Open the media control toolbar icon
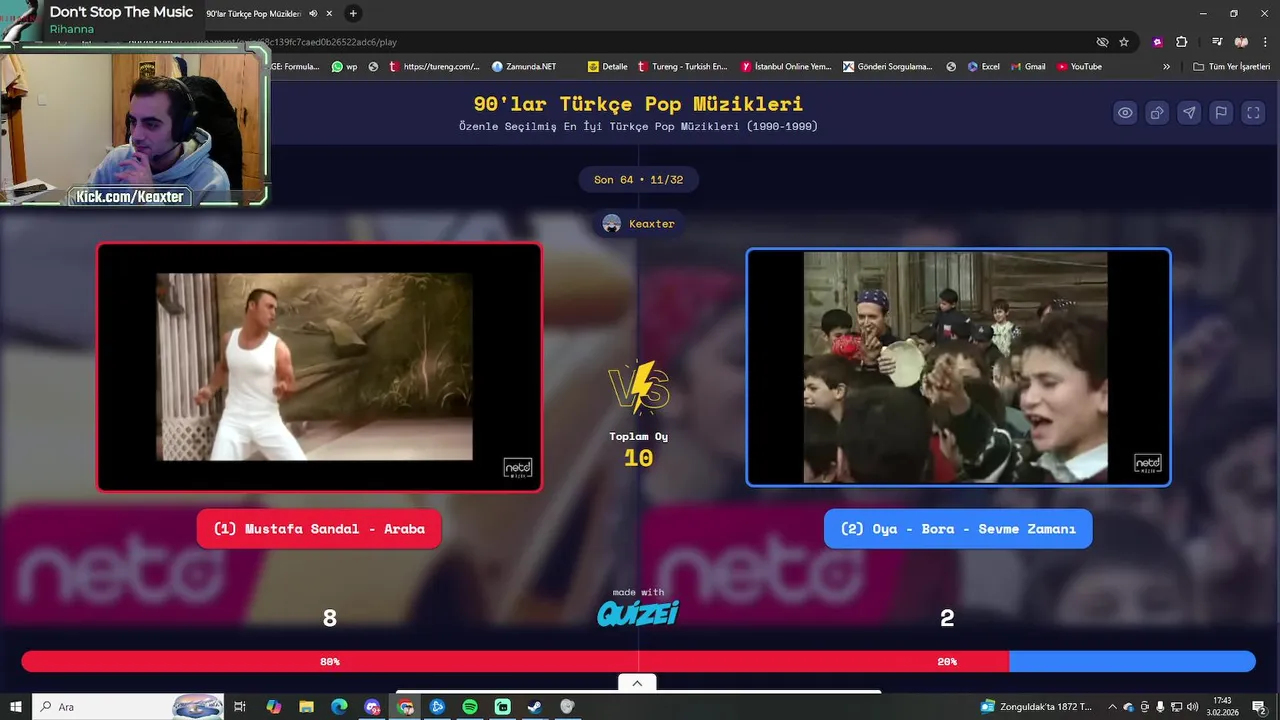The image size is (1280, 720). pos(1217,42)
